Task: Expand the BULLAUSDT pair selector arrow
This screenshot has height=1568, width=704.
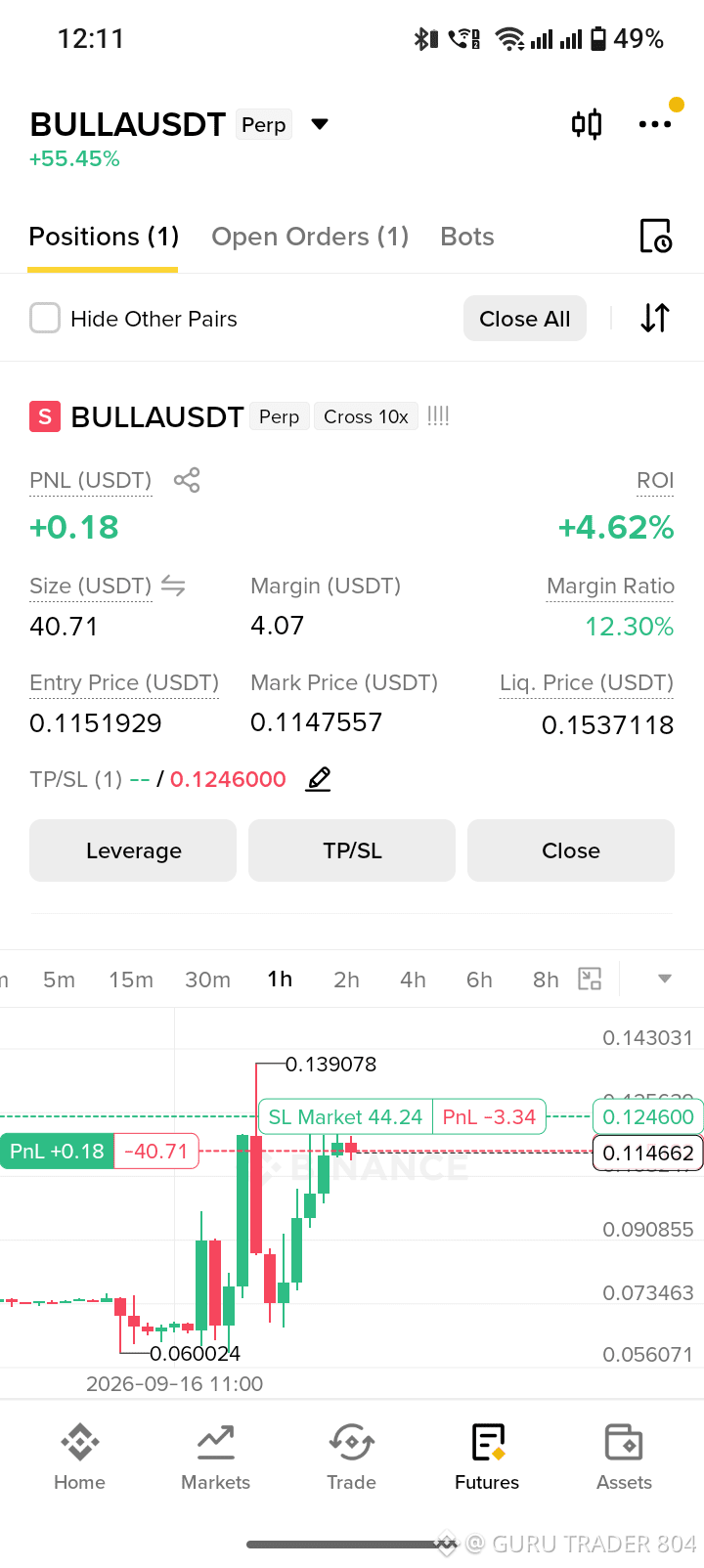Action: coord(319,124)
